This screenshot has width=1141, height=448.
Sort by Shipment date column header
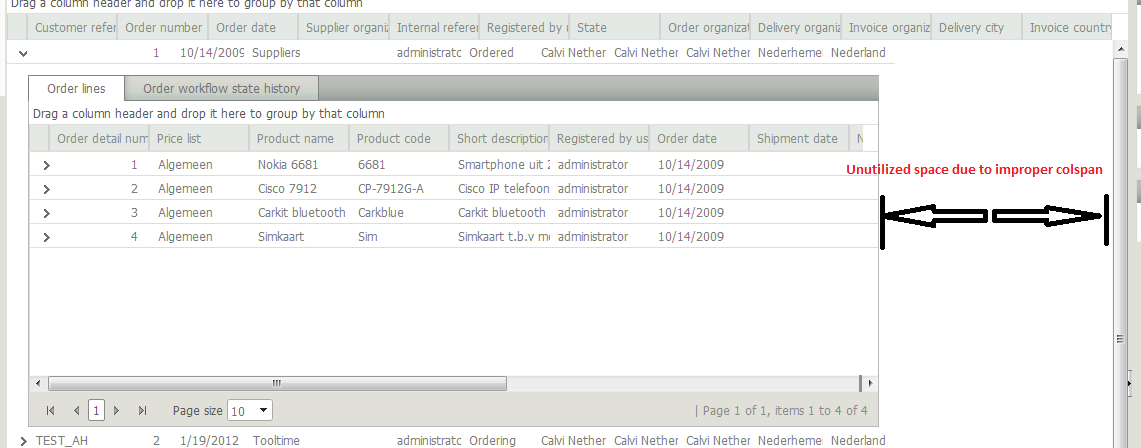pos(797,139)
